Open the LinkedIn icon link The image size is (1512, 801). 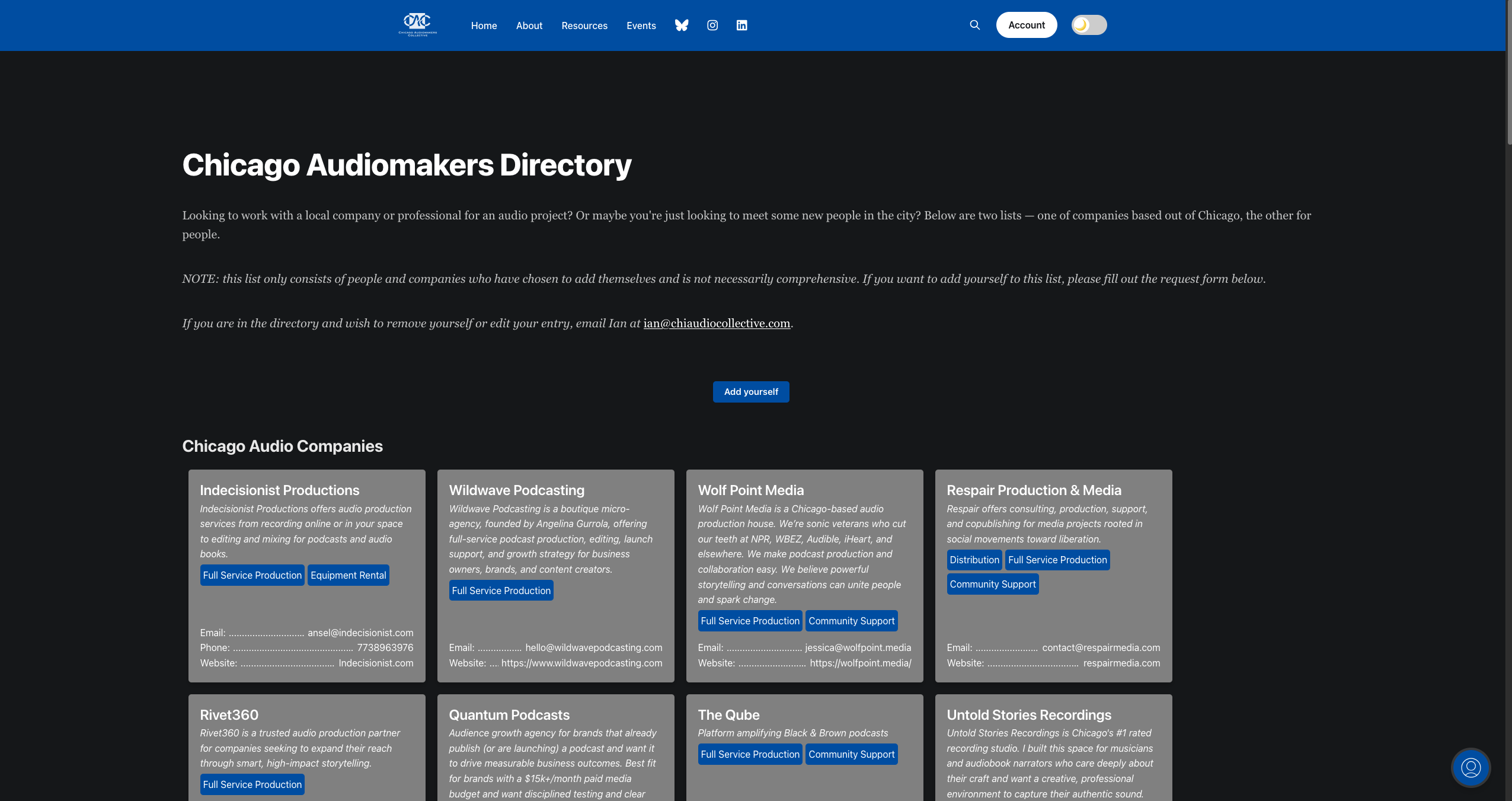(741, 25)
